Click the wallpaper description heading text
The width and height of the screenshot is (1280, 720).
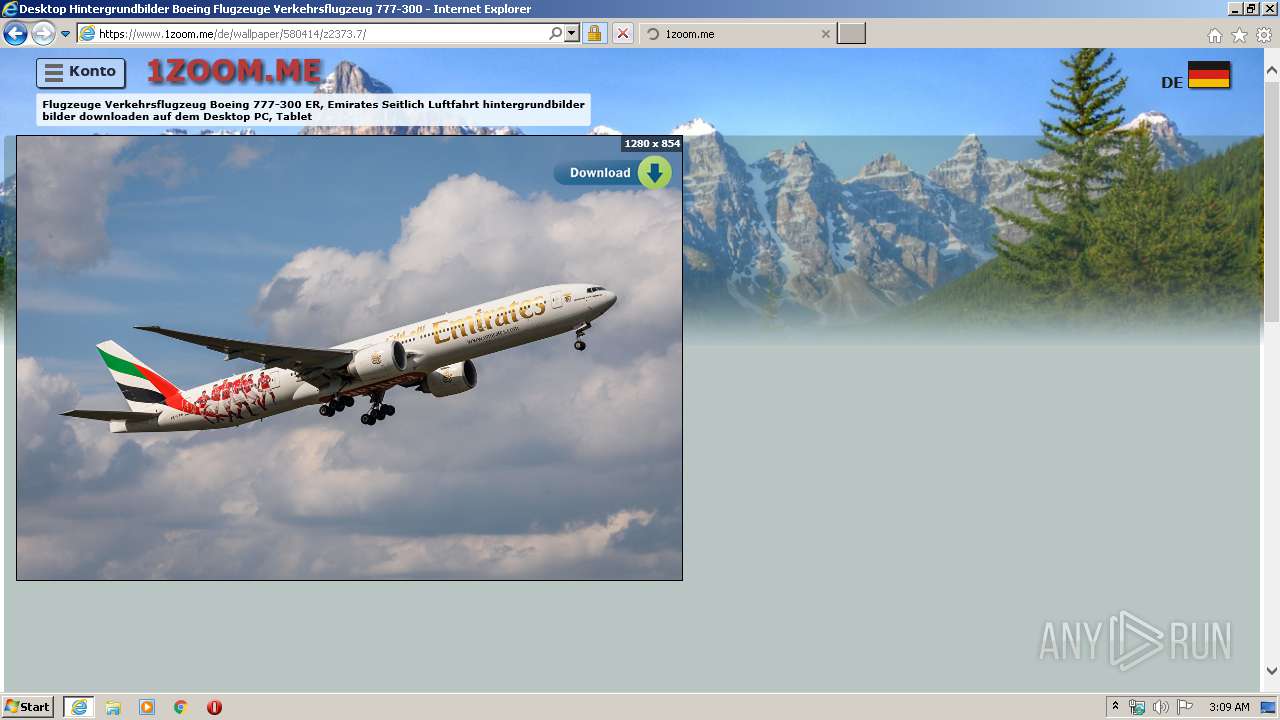tap(313, 110)
